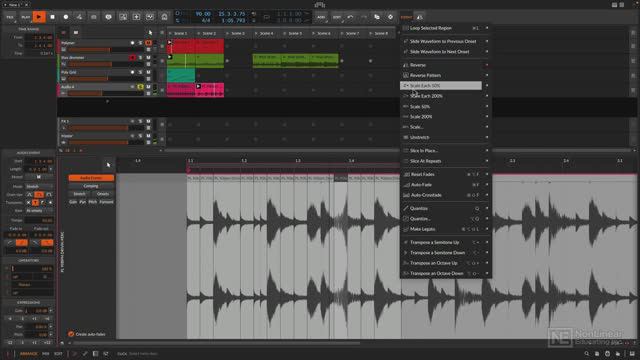Toggle mute on the Poly Grid track
The width and height of the screenshot is (640, 360).
click(148, 72)
